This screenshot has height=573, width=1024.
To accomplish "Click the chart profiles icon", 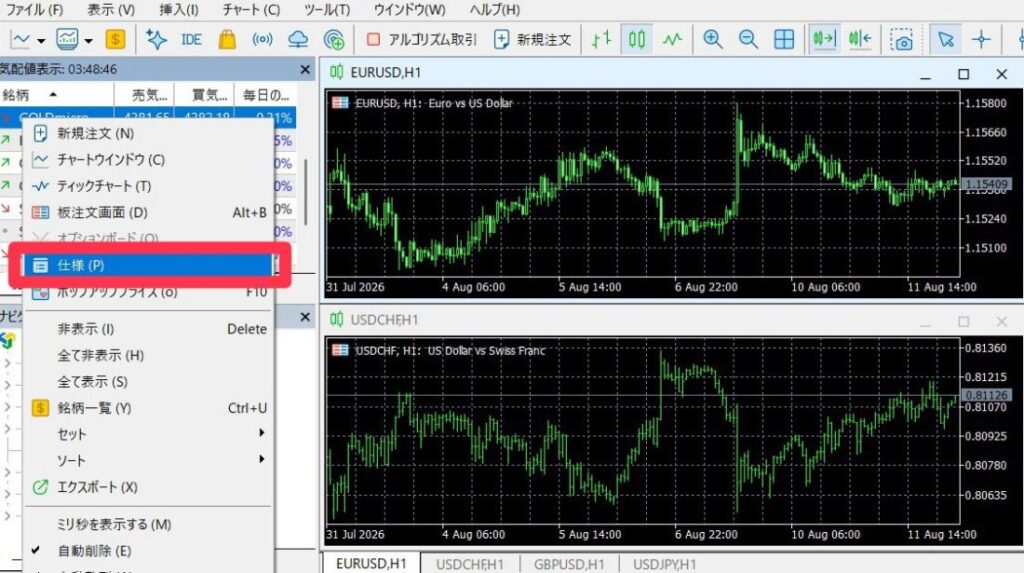I will 67,40.
